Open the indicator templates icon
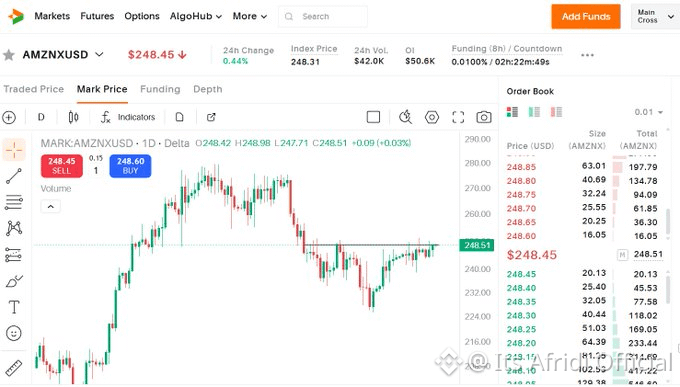Viewport: 680px width, 387px height. click(180, 117)
